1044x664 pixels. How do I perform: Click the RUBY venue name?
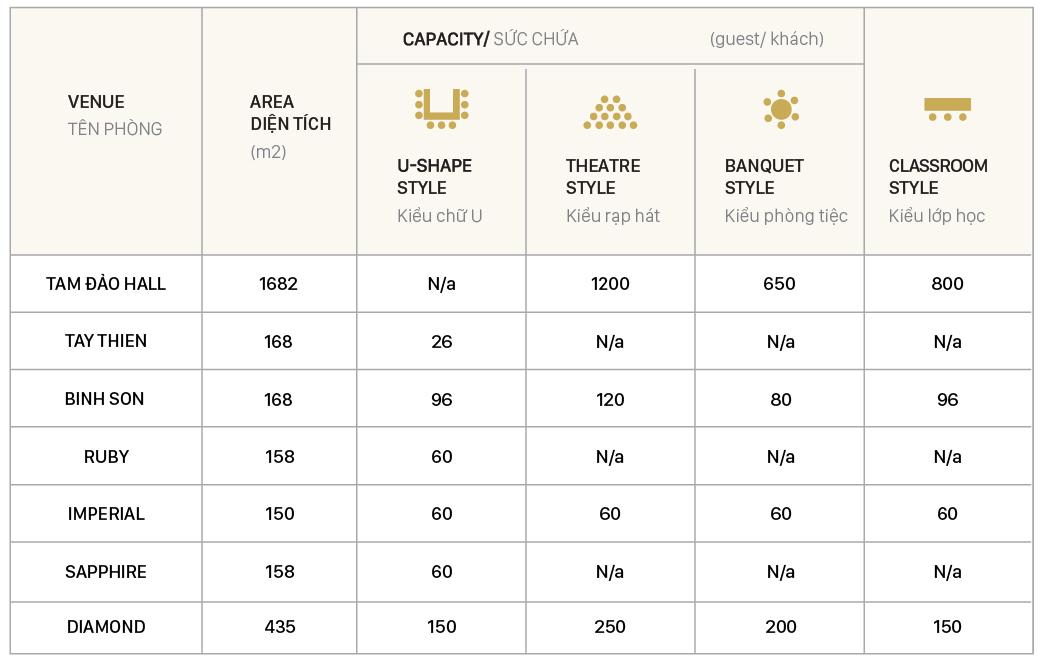pos(106,457)
